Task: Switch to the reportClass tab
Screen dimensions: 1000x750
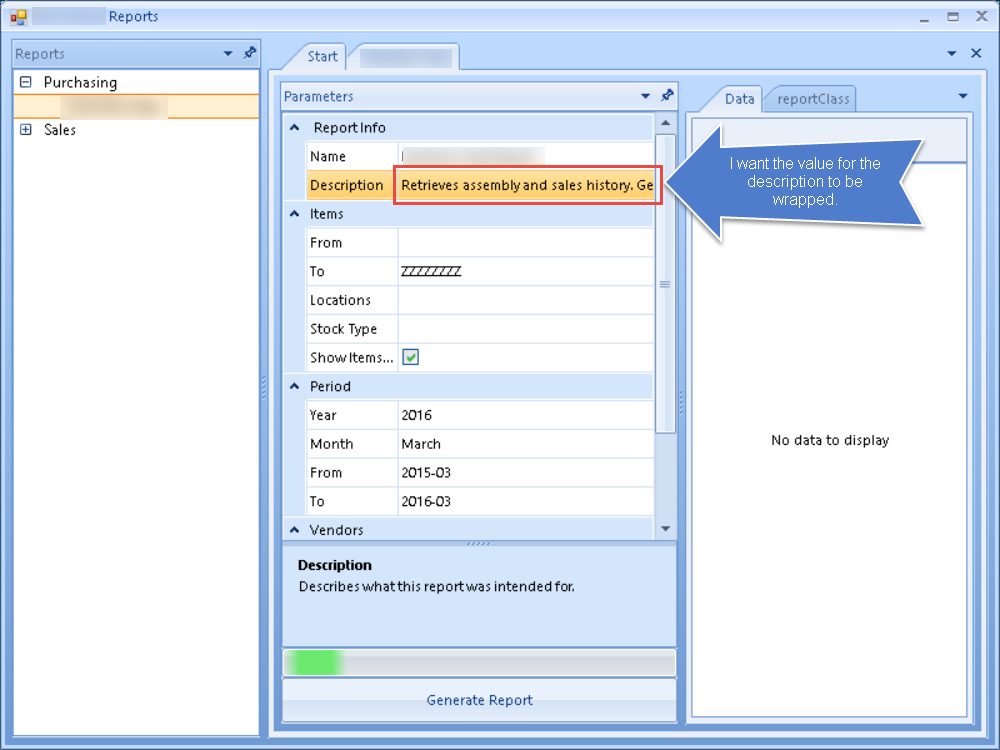Action: click(813, 99)
